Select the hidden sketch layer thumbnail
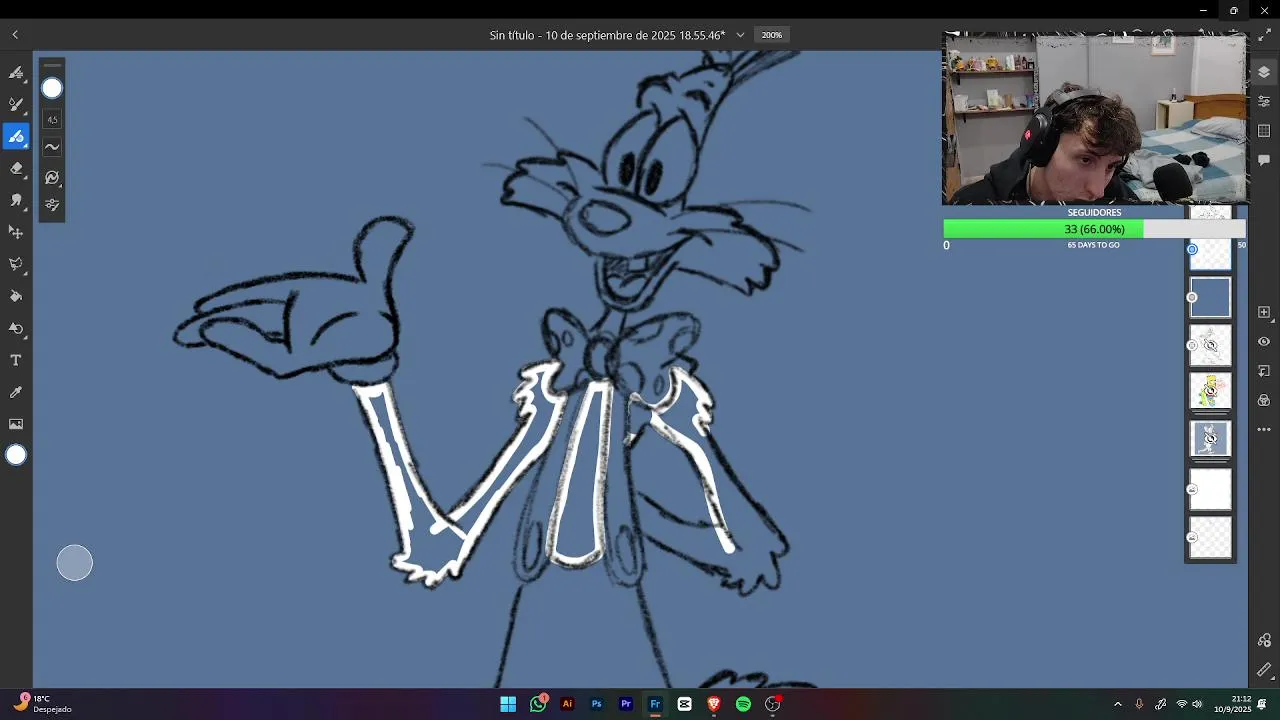 click(1210, 345)
